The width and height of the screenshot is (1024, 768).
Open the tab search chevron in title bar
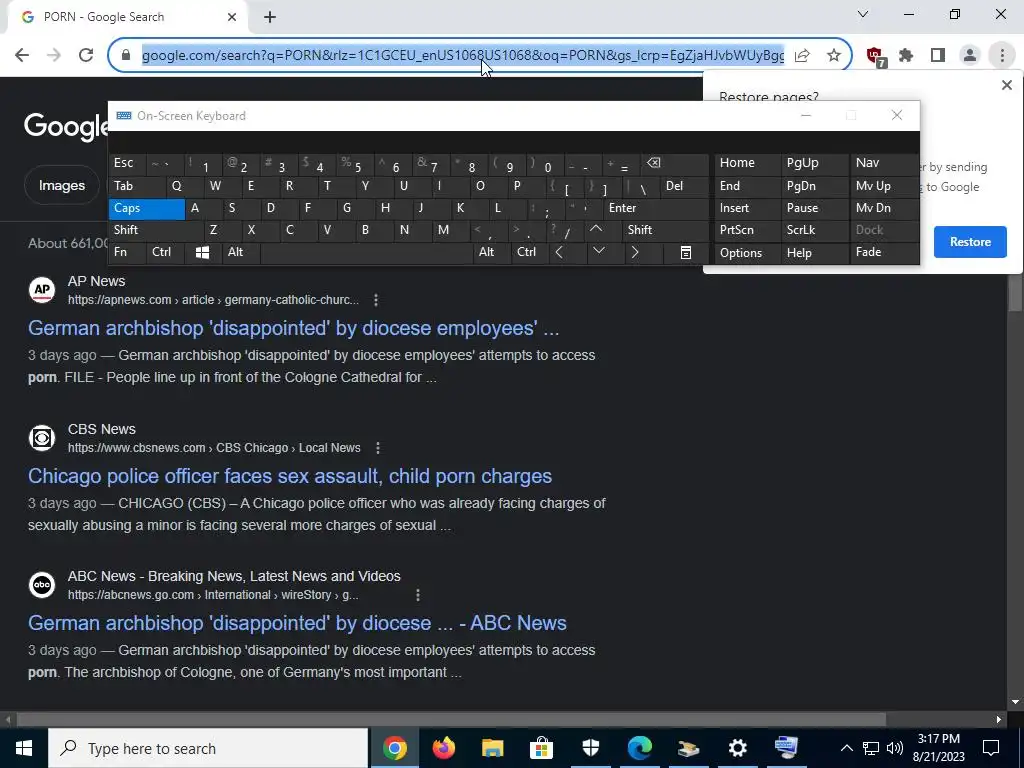click(863, 14)
